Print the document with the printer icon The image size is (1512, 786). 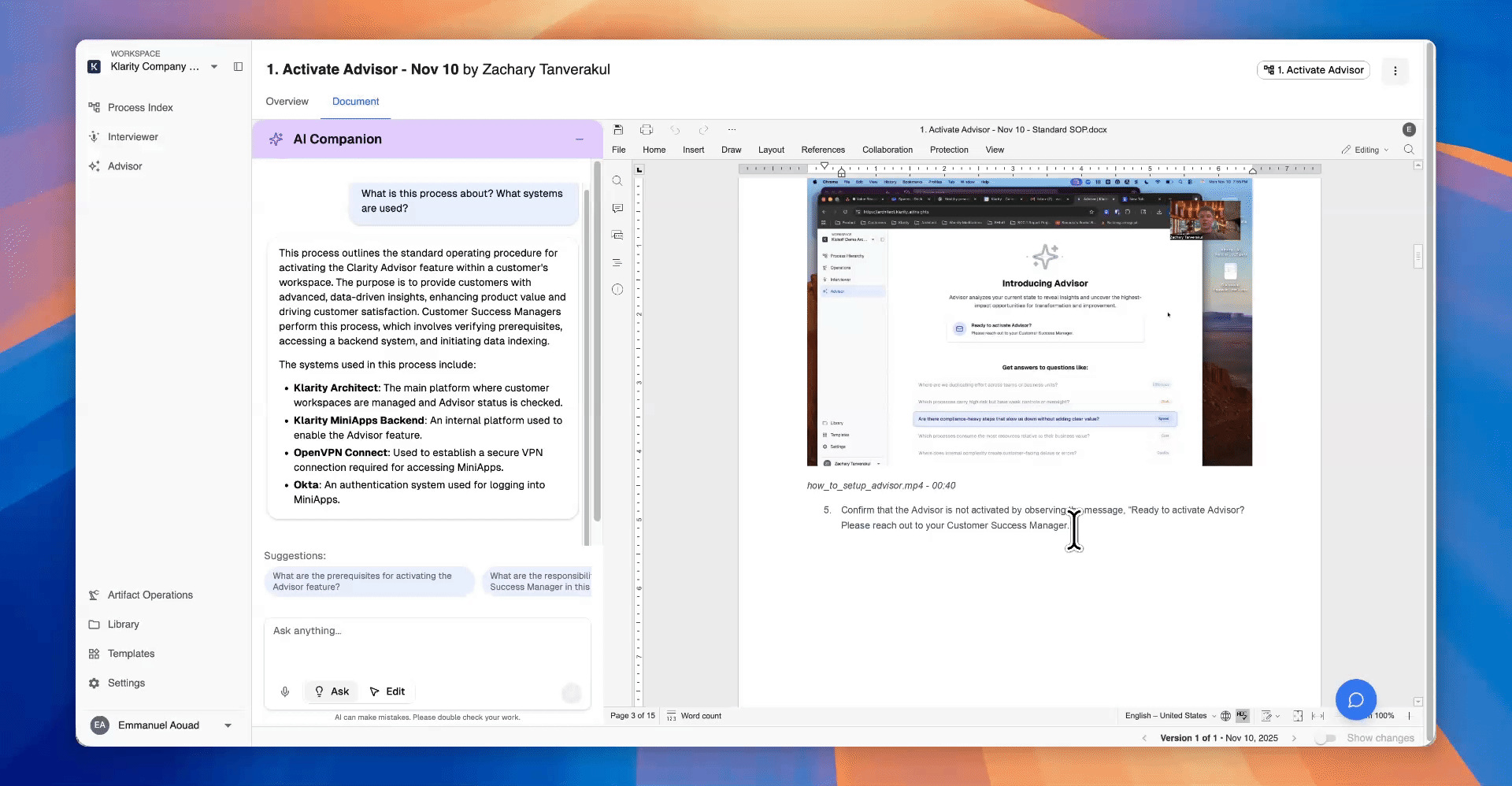647,130
